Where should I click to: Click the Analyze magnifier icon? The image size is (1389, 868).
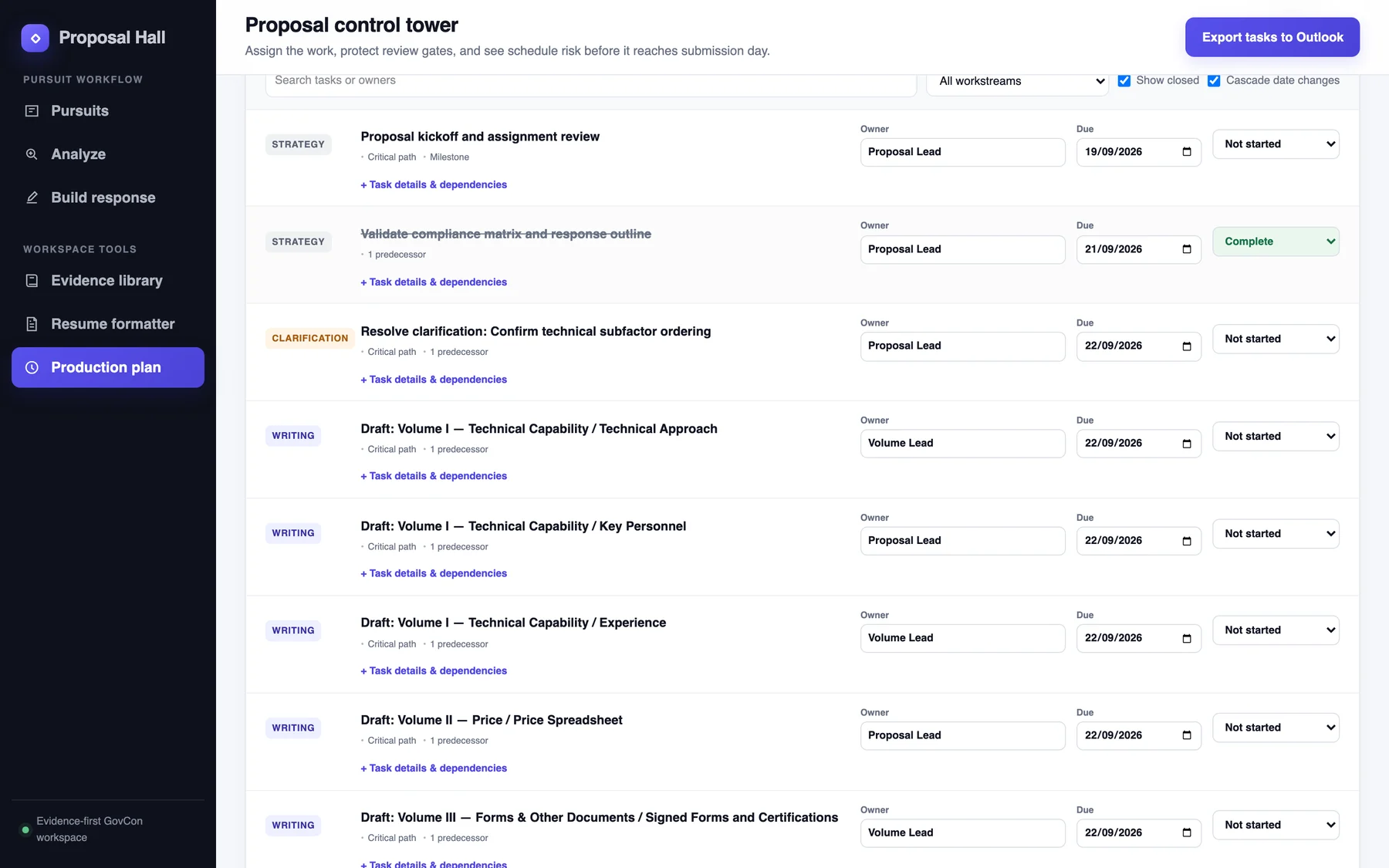coord(32,154)
